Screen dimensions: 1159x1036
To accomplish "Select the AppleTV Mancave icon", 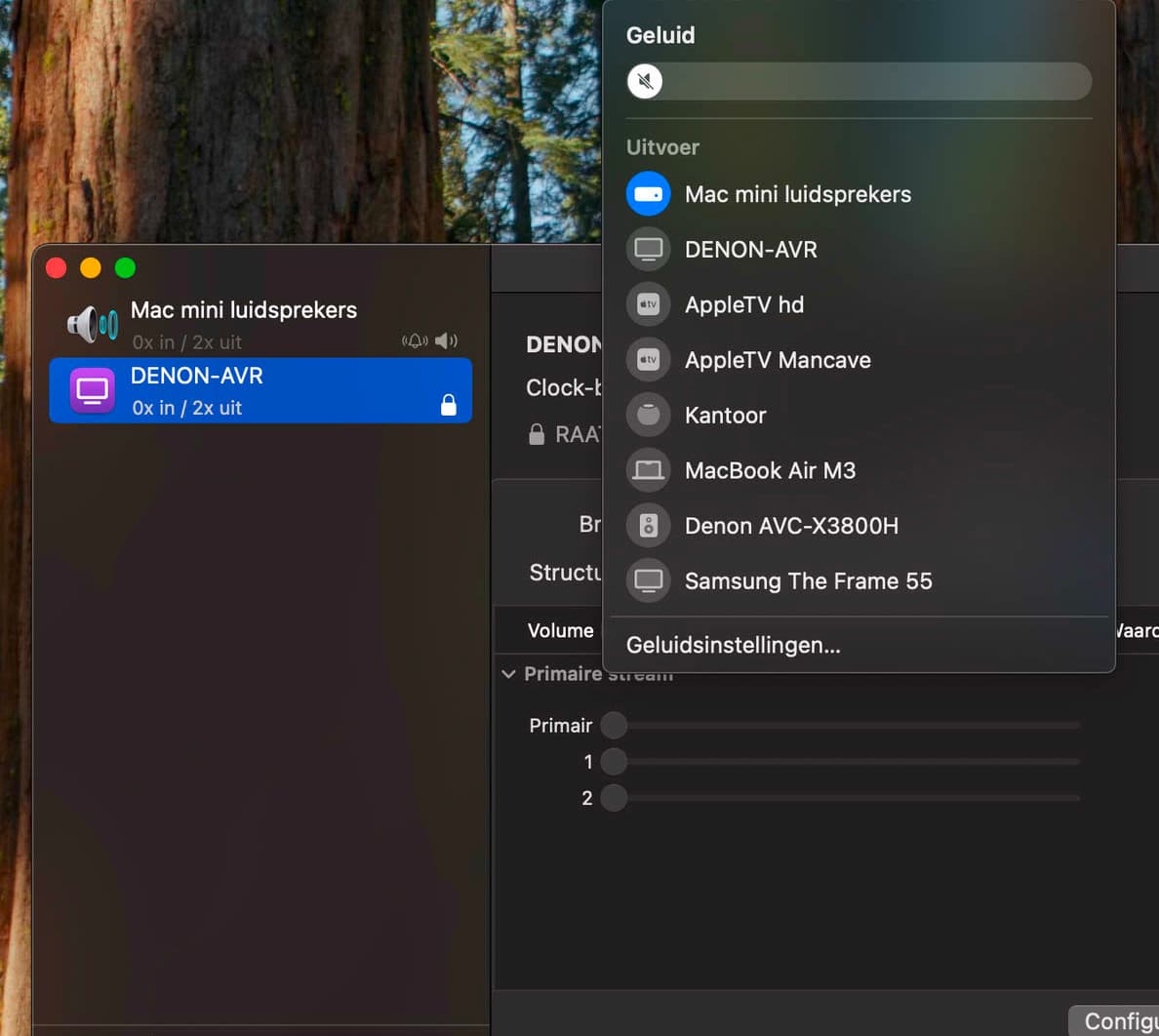I will pos(648,360).
